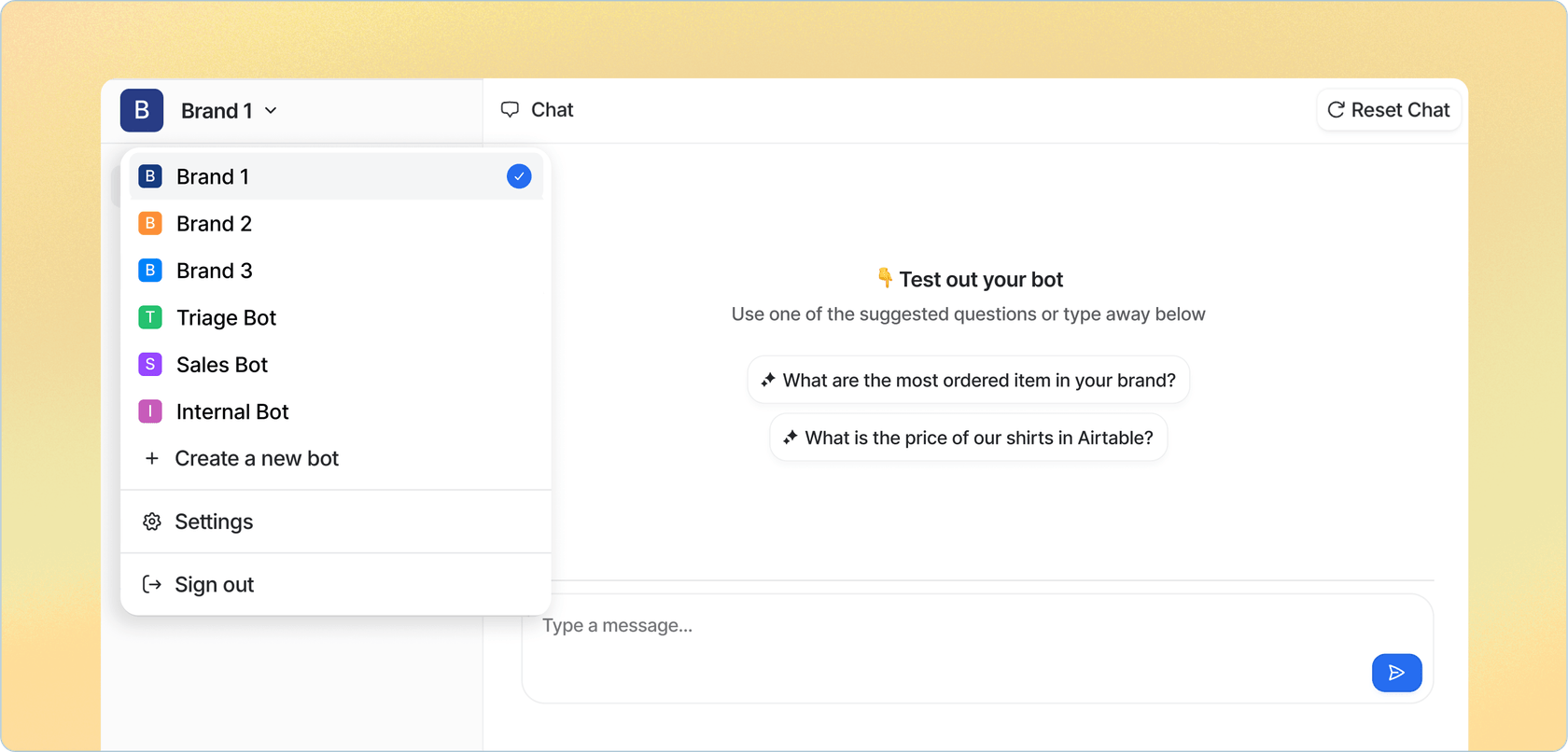Open the Chat tab
The height and width of the screenshot is (752, 1568).
[x=538, y=110]
